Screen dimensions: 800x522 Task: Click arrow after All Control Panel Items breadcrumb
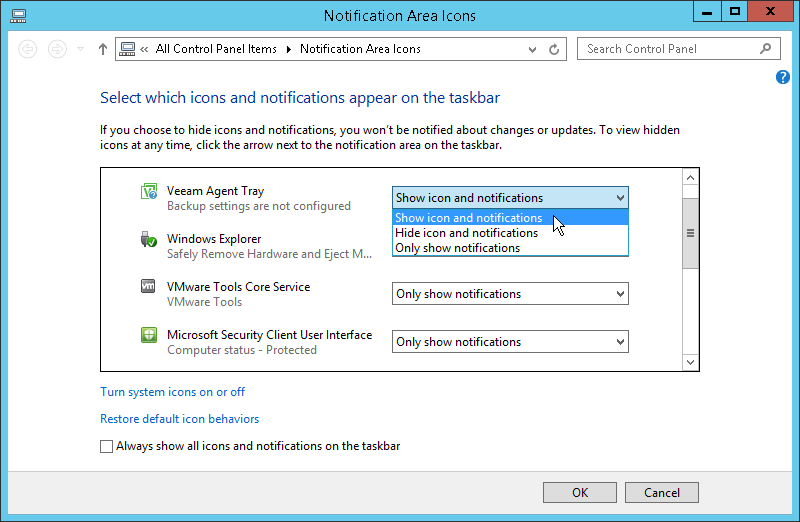tap(289, 49)
